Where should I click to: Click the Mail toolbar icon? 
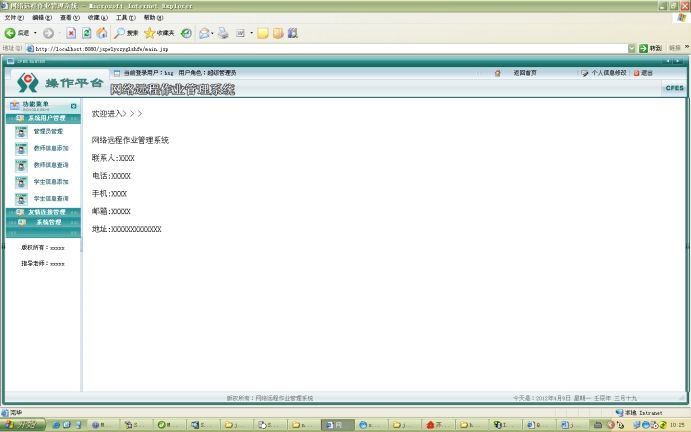point(204,33)
